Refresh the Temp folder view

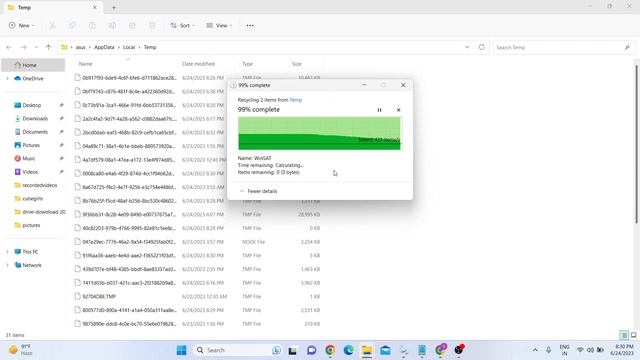(x=482, y=47)
